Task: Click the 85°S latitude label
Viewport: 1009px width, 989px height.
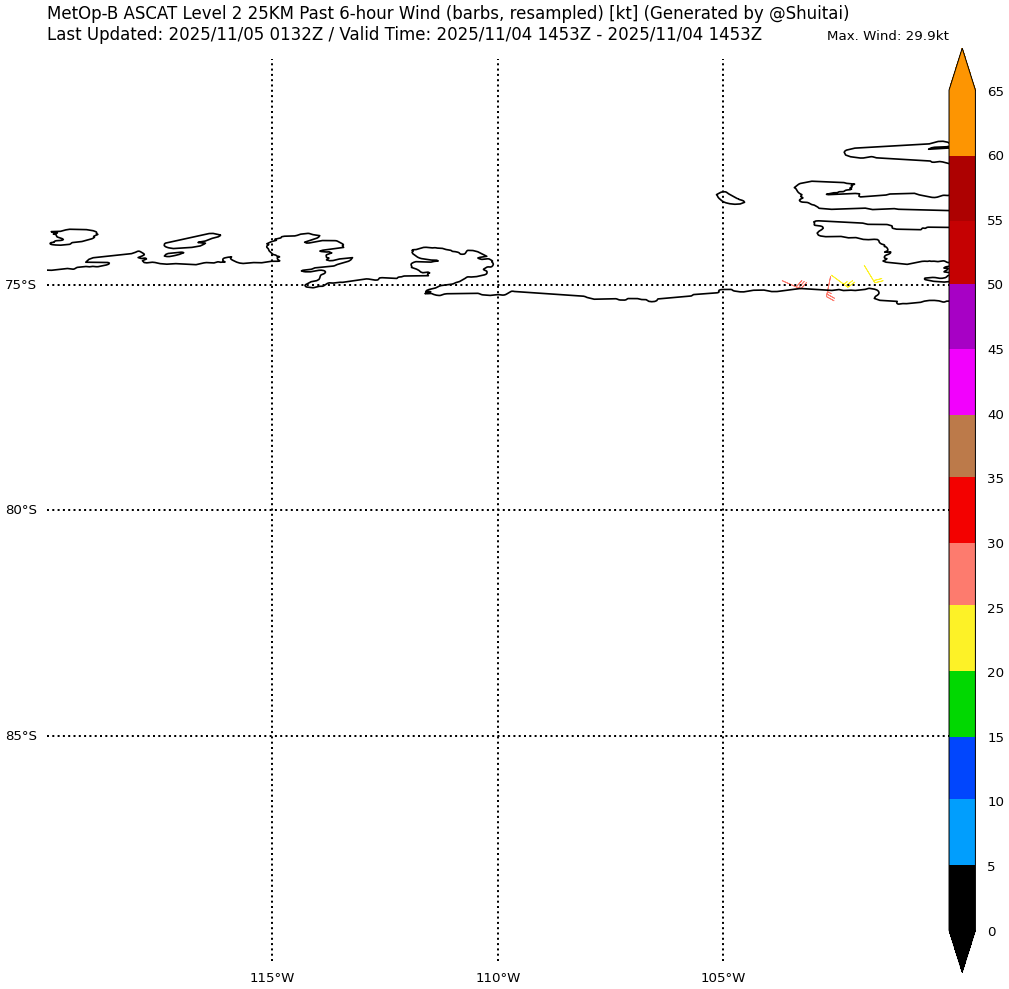Action: click(21, 736)
